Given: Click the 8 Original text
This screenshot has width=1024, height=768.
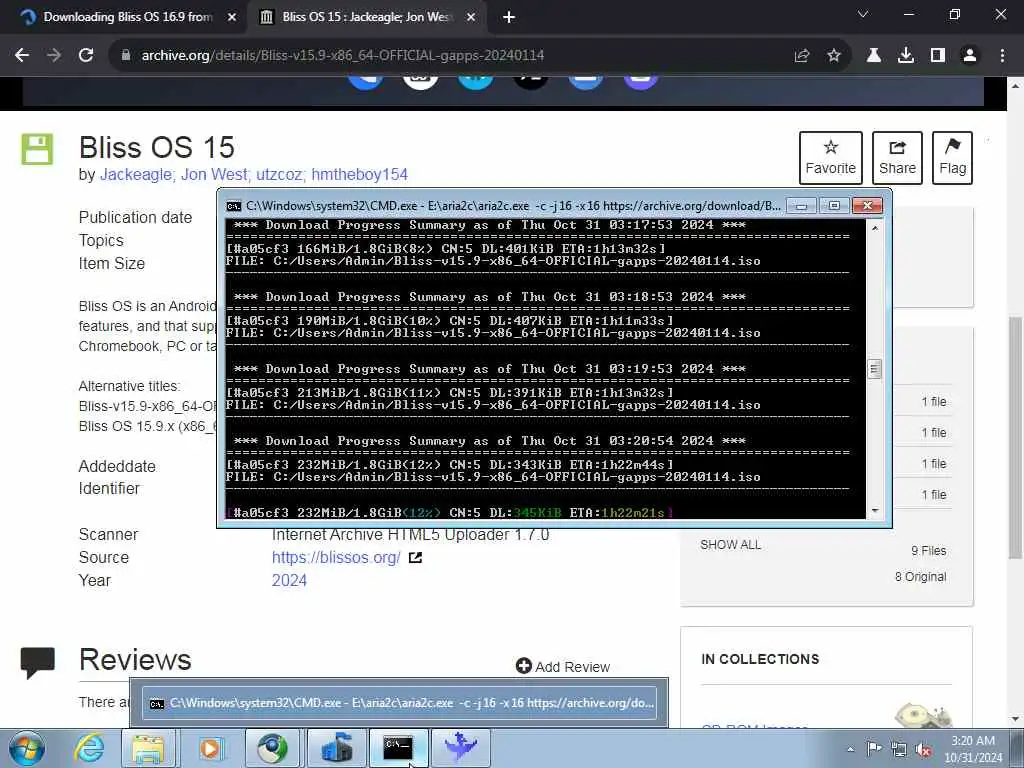Looking at the screenshot, I should (x=921, y=577).
